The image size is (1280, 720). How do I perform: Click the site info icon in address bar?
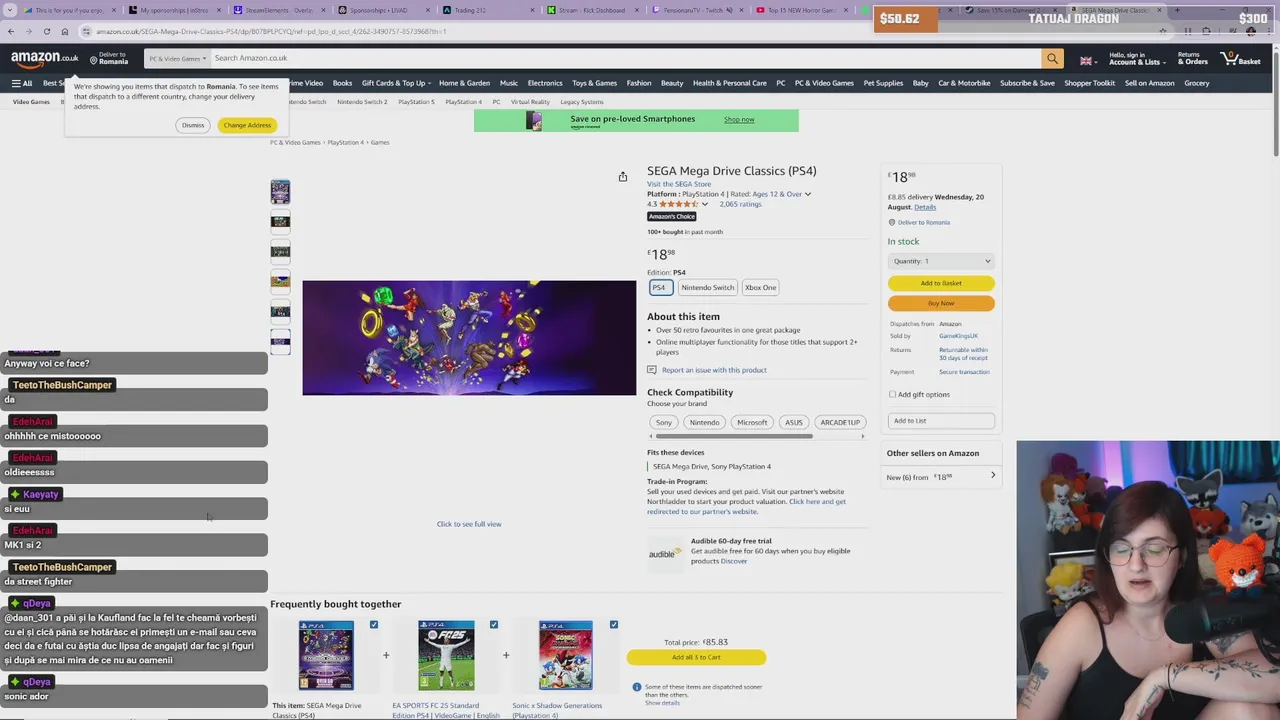pyautogui.click(x=86, y=31)
